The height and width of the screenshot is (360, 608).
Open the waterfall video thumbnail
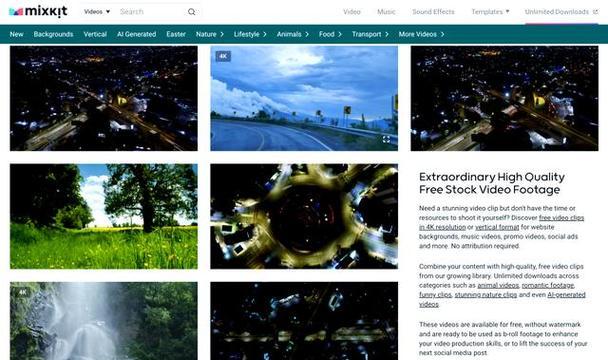click(x=104, y=321)
